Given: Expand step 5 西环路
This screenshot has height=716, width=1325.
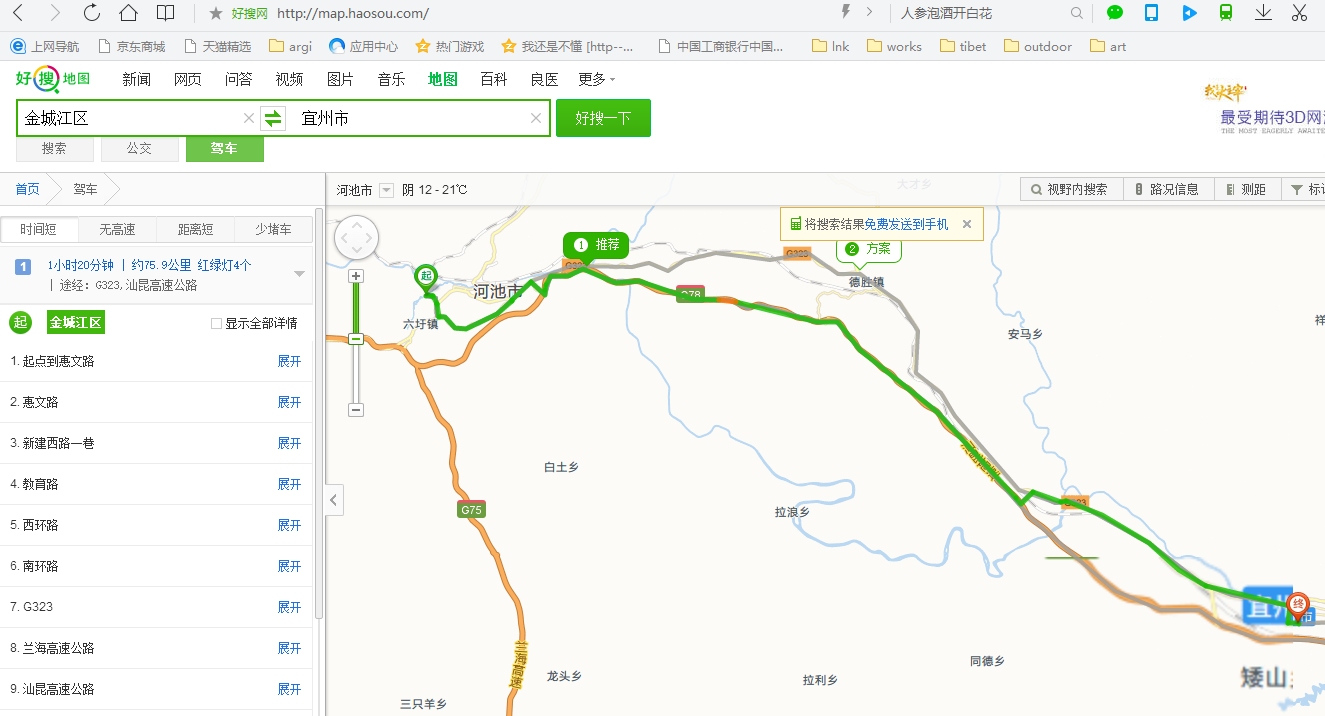Looking at the screenshot, I should coord(289,525).
